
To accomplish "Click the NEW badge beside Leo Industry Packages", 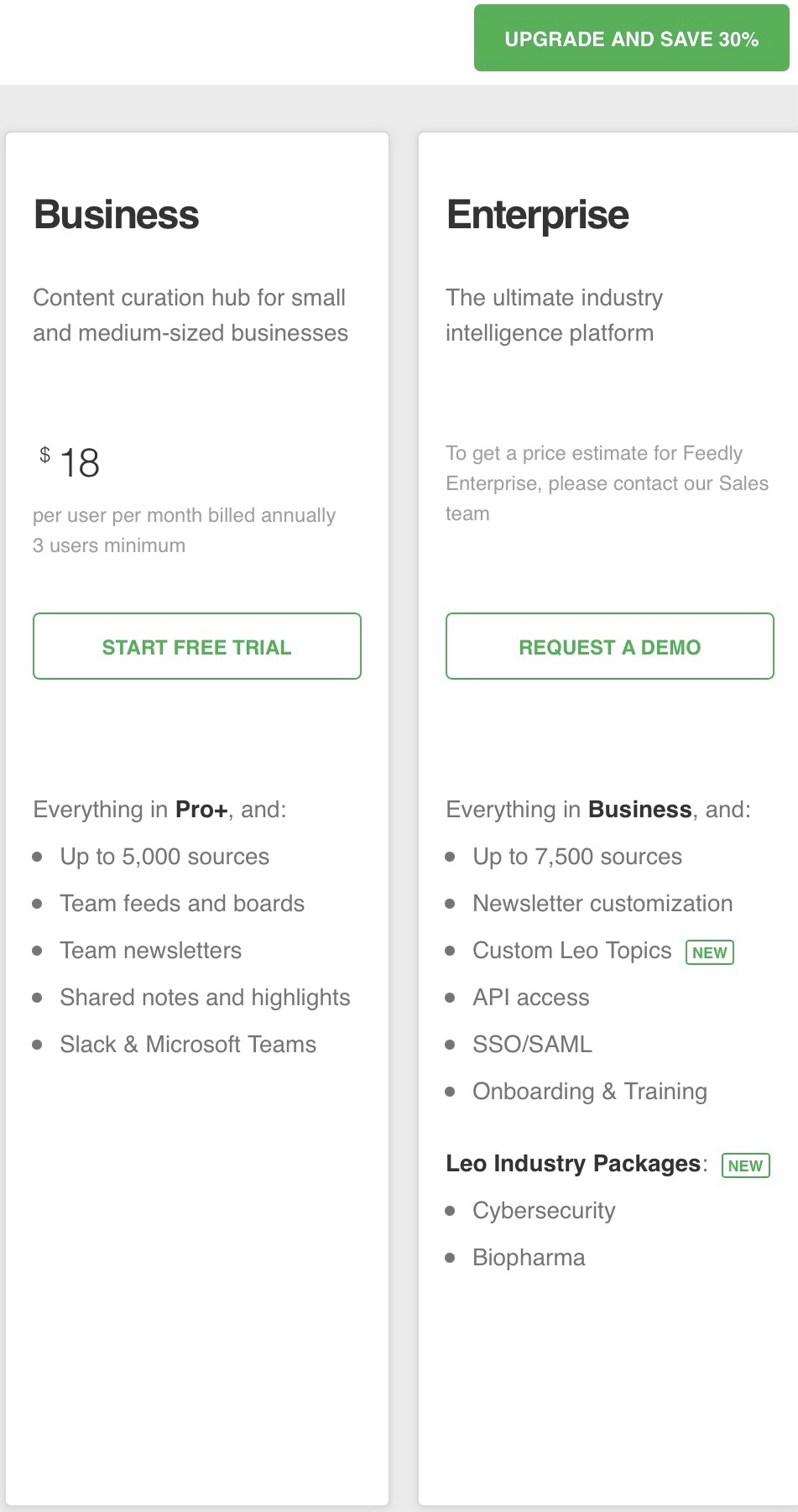I will click(745, 1165).
